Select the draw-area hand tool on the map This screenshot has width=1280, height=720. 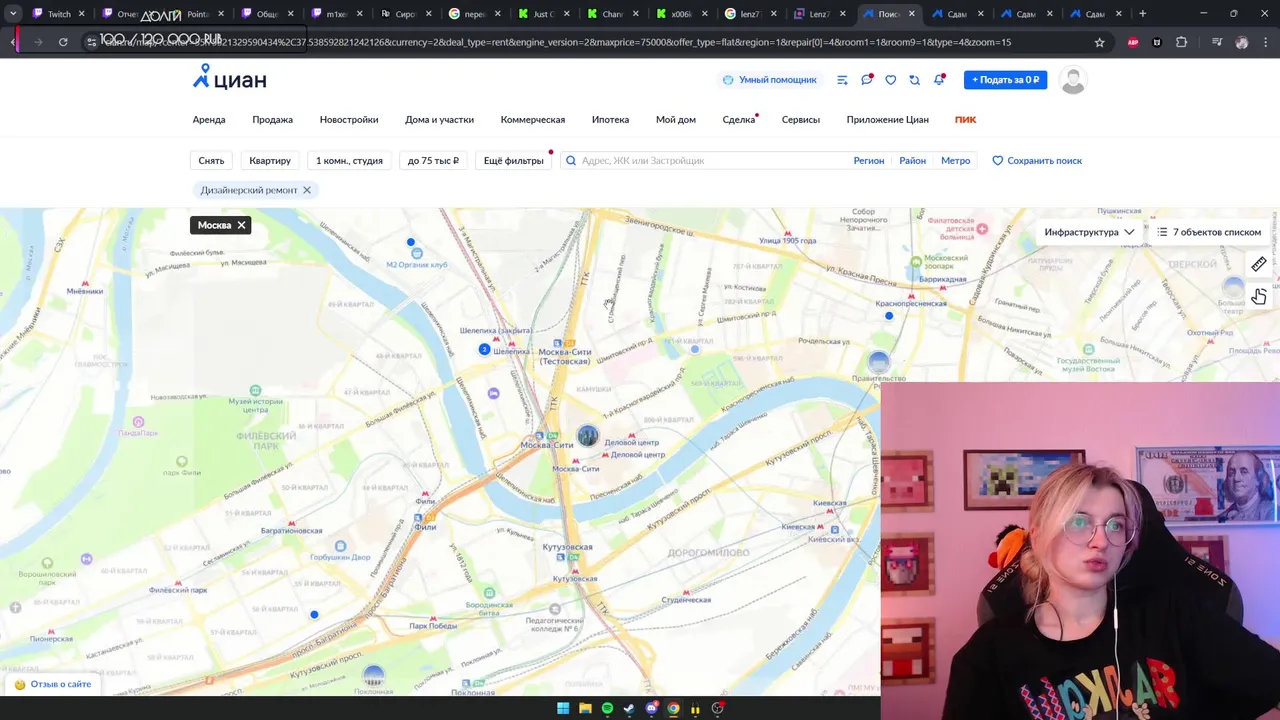click(x=1259, y=296)
